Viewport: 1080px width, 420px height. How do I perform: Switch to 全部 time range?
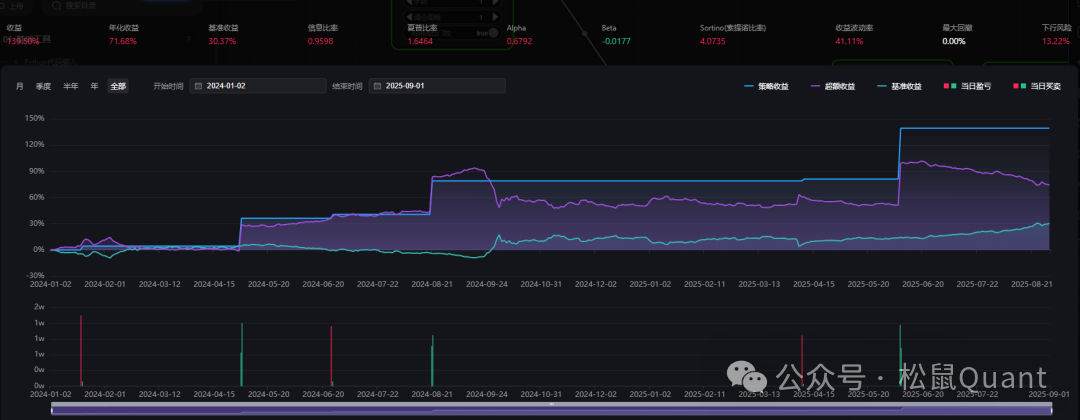click(118, 86)
